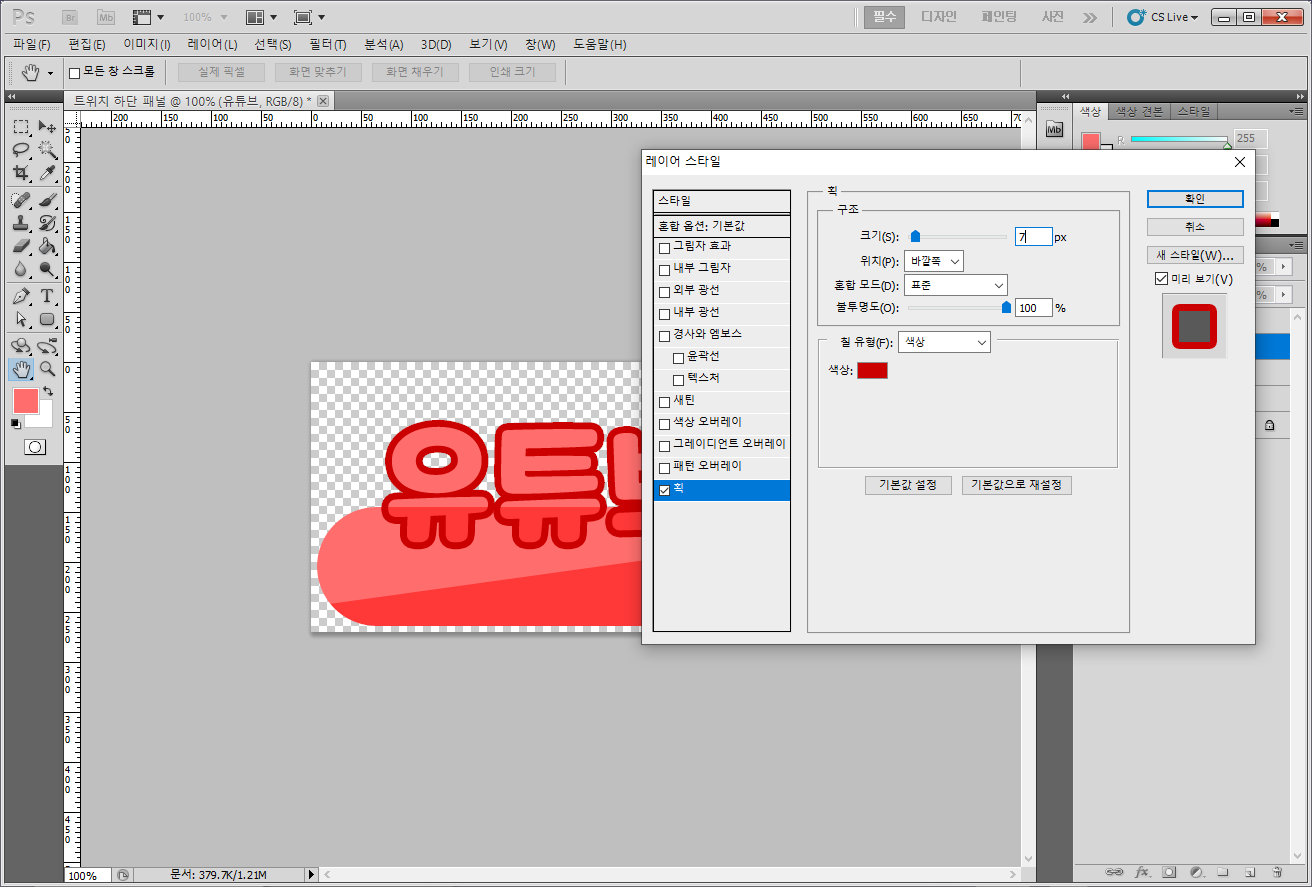Toggle the 미리 보기(V) preview checkbox
The height and width of the screenshot is (887, 1312).
(x=1161, y=279)
